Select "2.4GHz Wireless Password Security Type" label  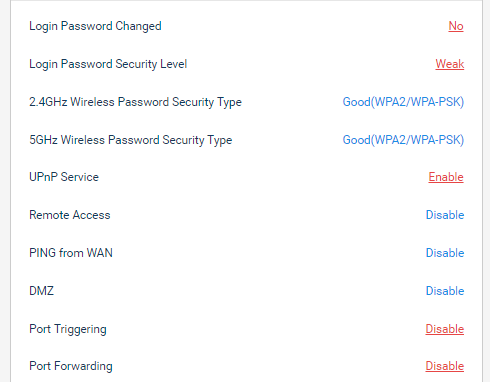pyautogui.click(x=135, y=102)
